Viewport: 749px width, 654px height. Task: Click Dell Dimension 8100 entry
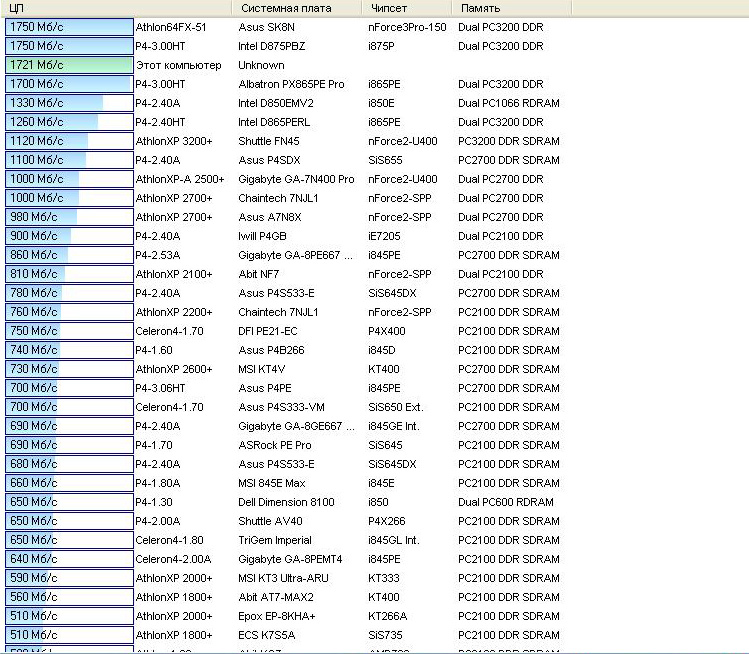click(286, 503)
